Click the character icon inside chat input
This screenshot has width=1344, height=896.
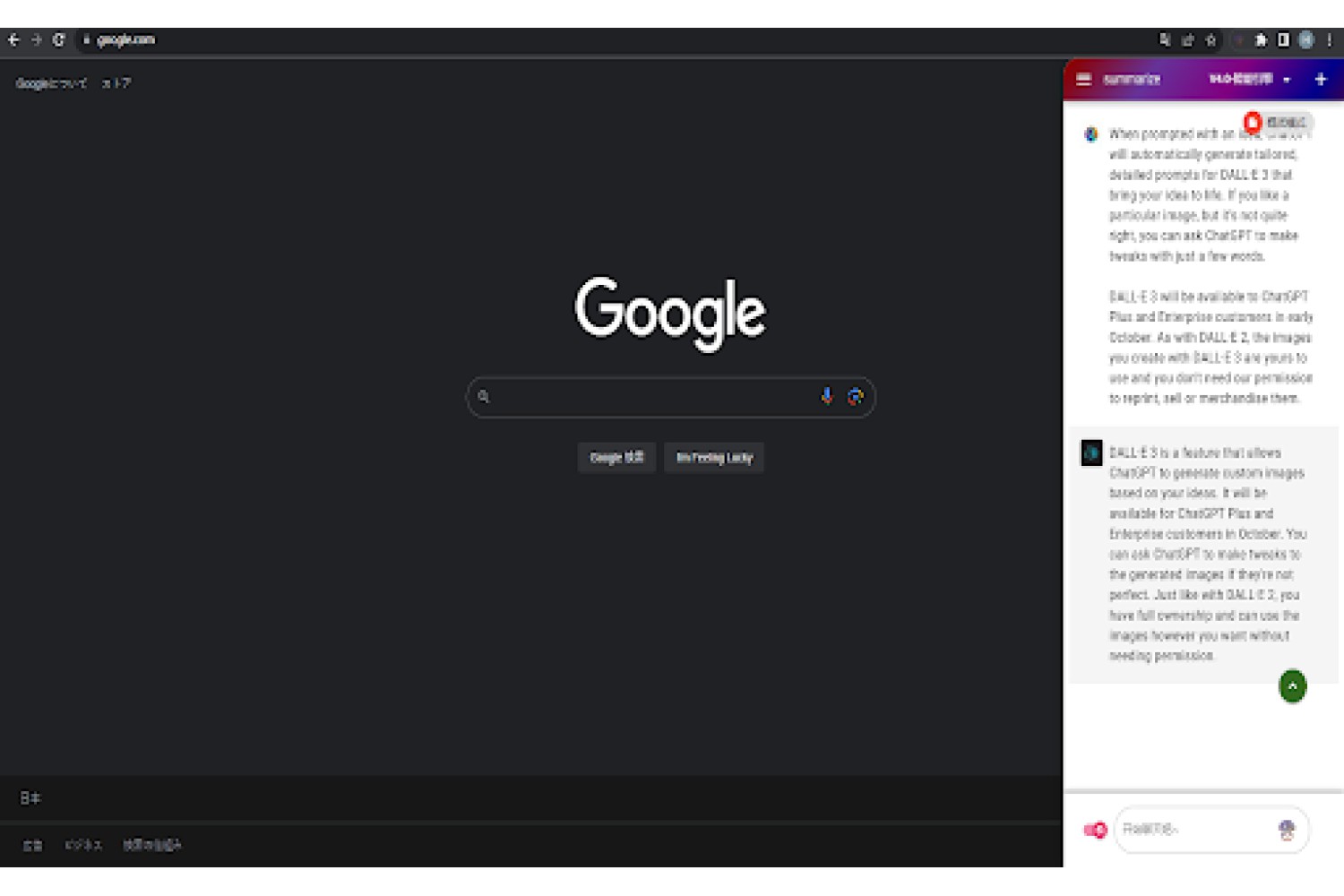1287,830
